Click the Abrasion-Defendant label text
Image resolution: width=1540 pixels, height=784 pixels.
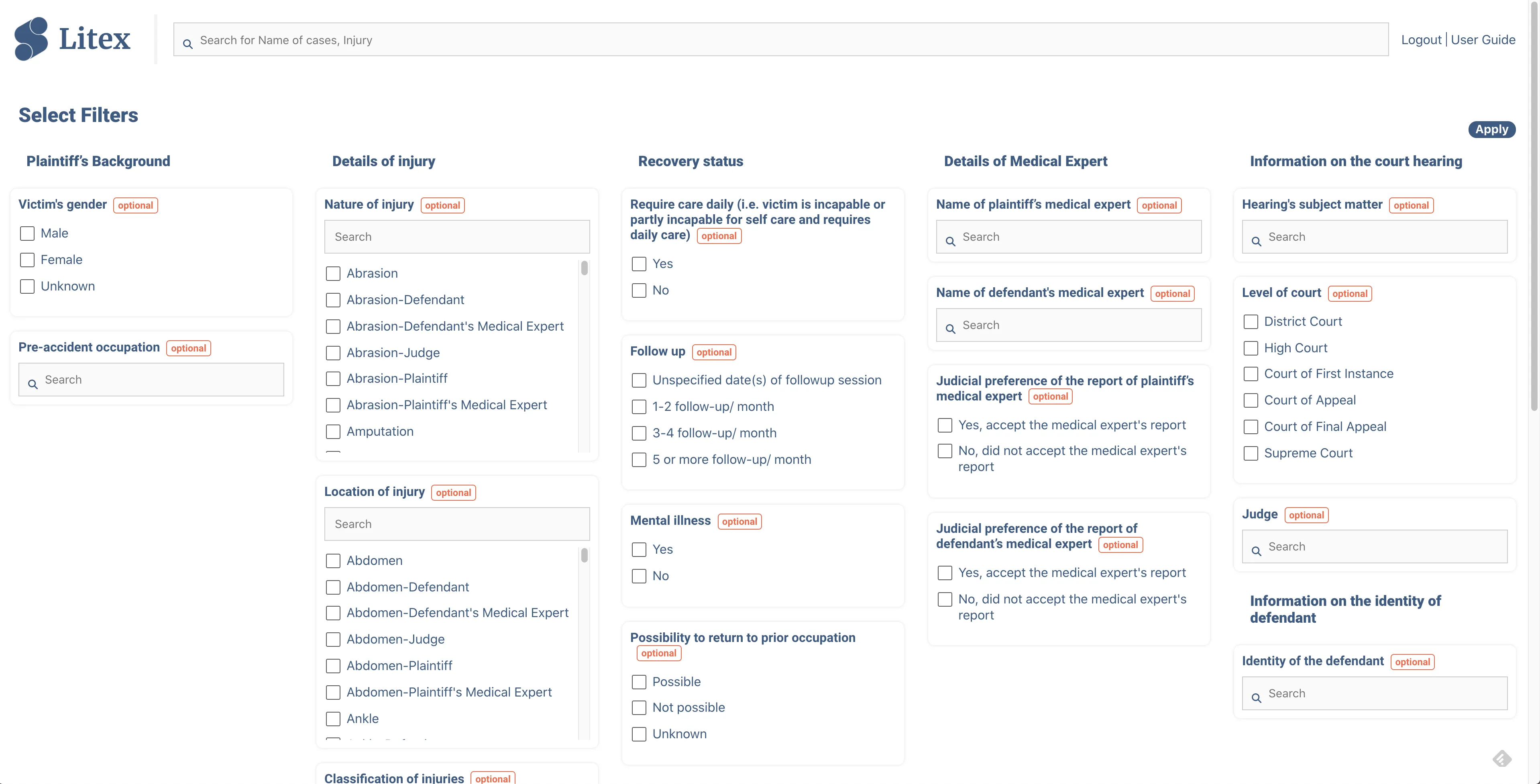[405, 299]
